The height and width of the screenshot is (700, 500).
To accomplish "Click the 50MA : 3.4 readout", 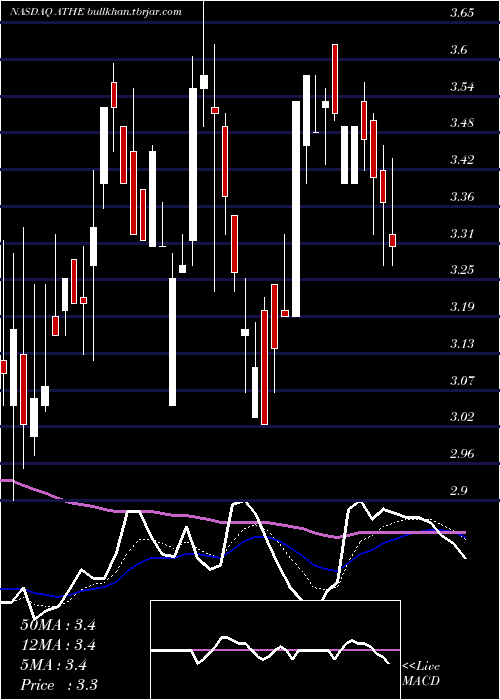I will point(58,625).
